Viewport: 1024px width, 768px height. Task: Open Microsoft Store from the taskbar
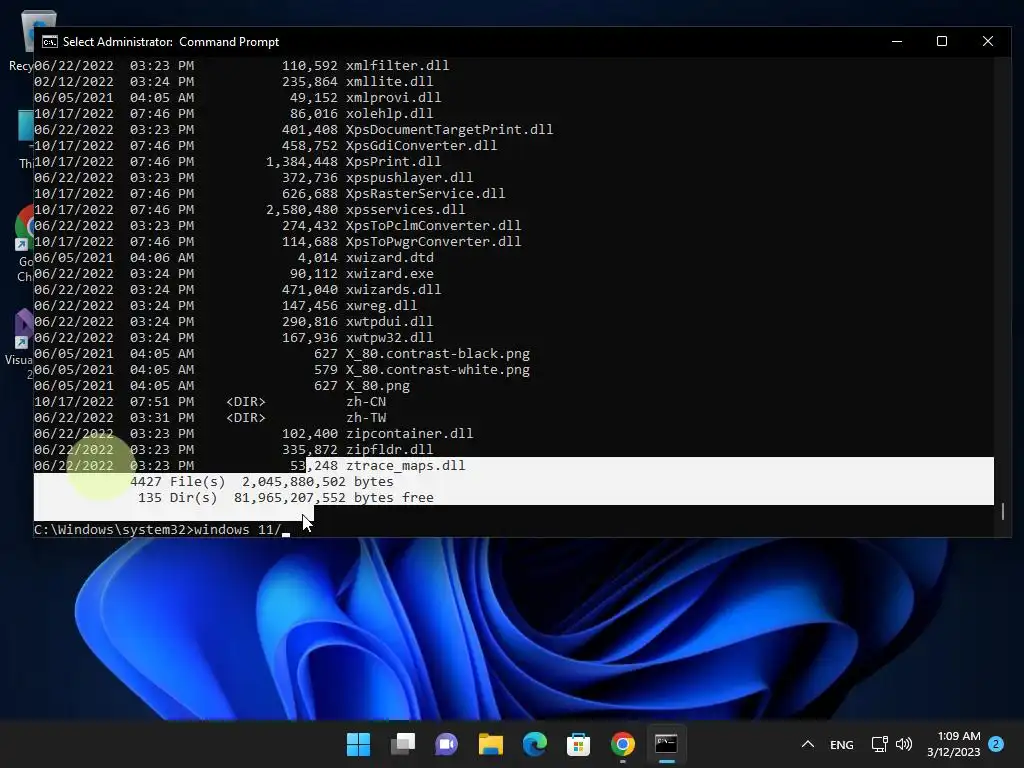click(579, 744)
